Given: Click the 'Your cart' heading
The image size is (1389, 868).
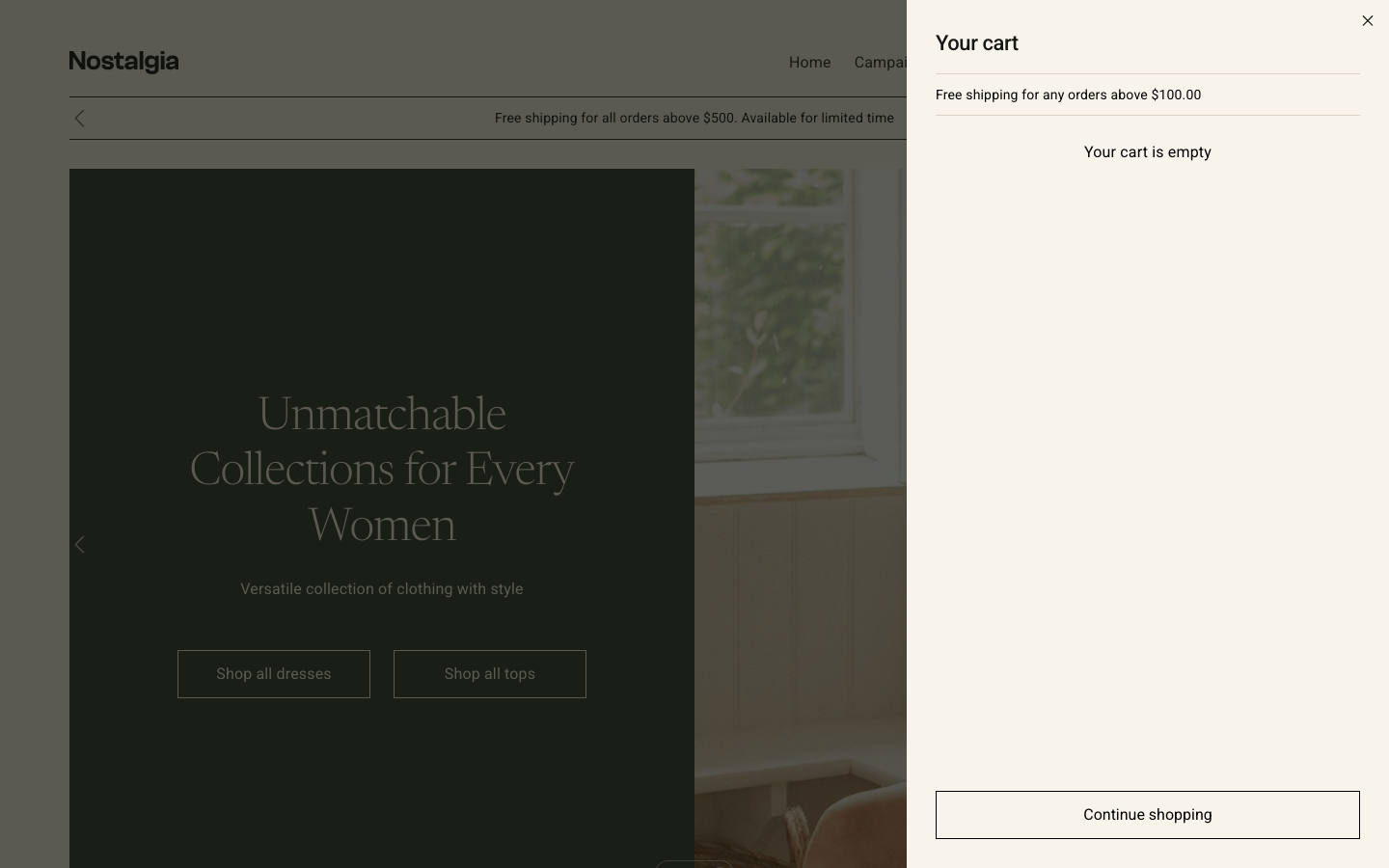Looking at the screenshot, I should (977, 43).
